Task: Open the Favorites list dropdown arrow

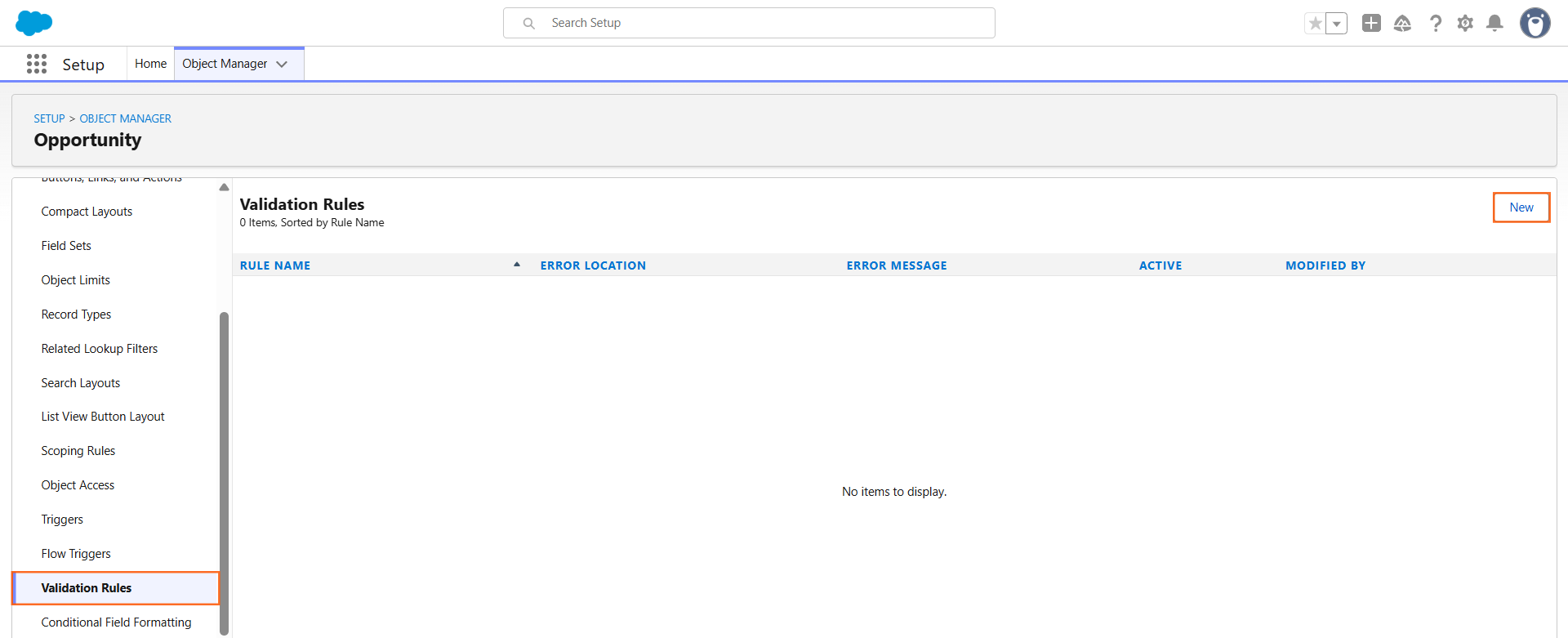Action: [1337, 23]
